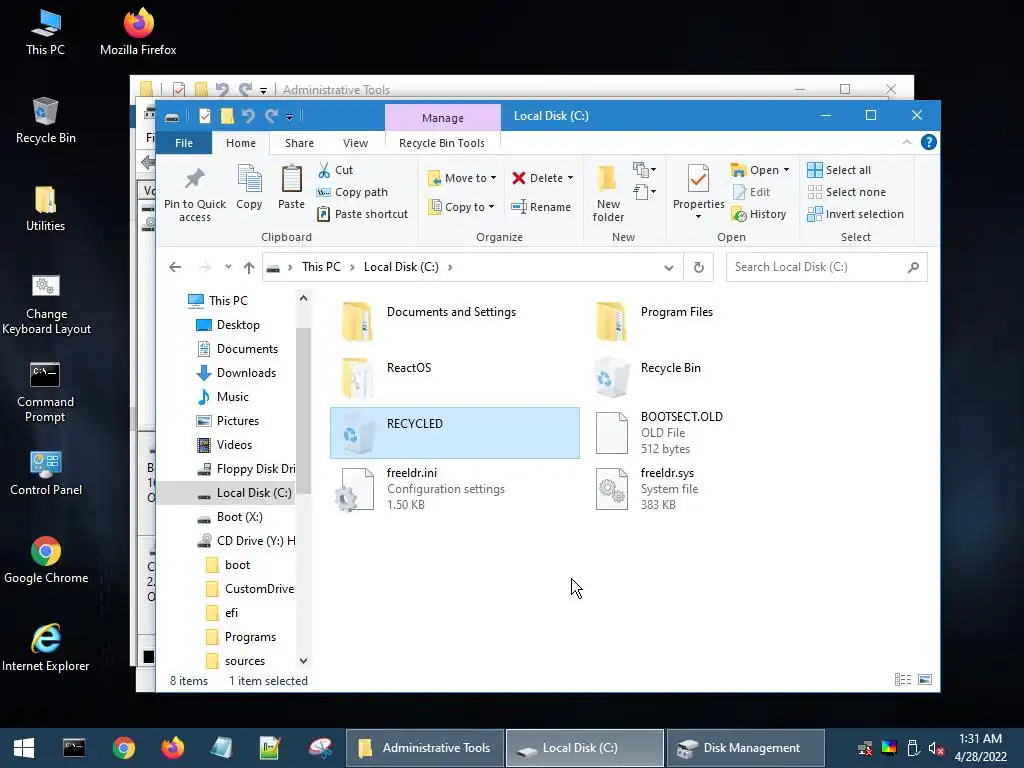The image size is (1024, 768).
Task: Switch to the Share ribbon tab
Action: (299, 143)
